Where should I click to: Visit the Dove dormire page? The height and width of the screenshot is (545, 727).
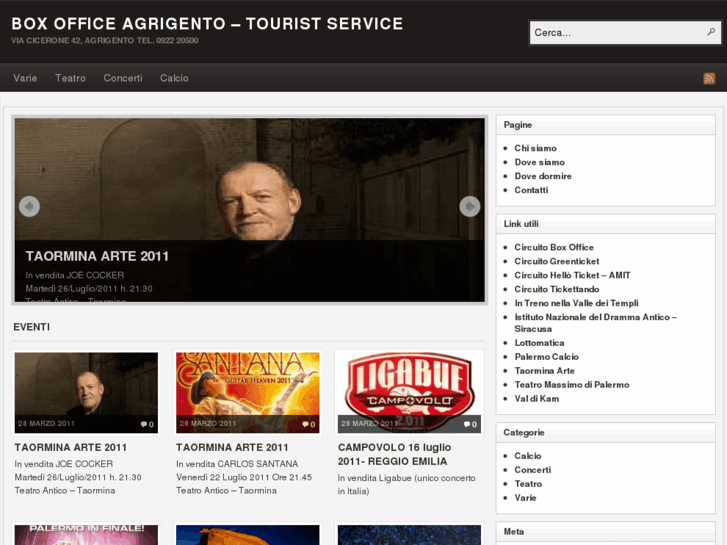543,176
